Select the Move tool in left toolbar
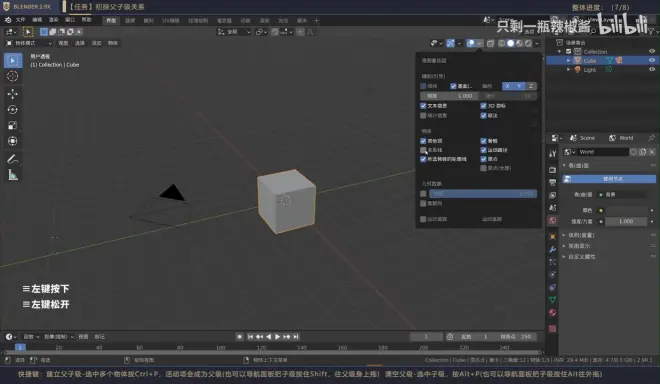 pos(13,93)
